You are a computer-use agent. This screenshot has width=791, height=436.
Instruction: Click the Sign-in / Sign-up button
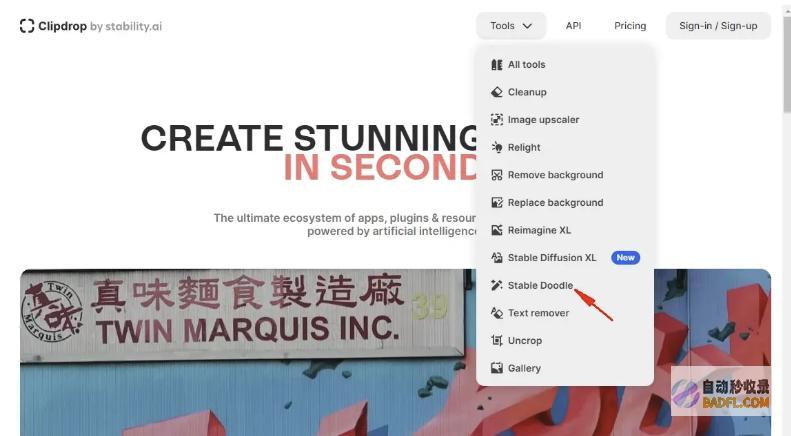click(718, 26)
